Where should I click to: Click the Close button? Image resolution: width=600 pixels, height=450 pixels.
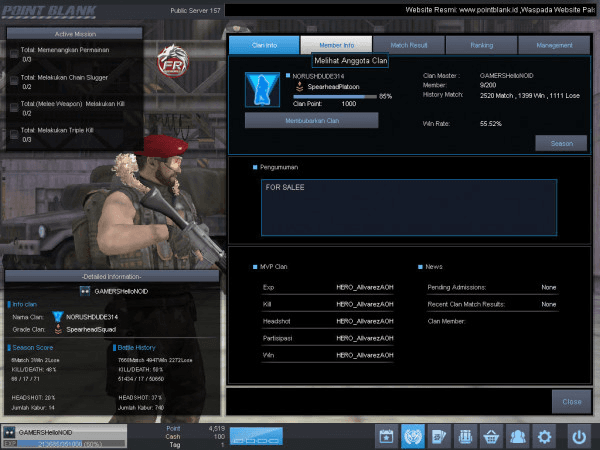[571, 401]
